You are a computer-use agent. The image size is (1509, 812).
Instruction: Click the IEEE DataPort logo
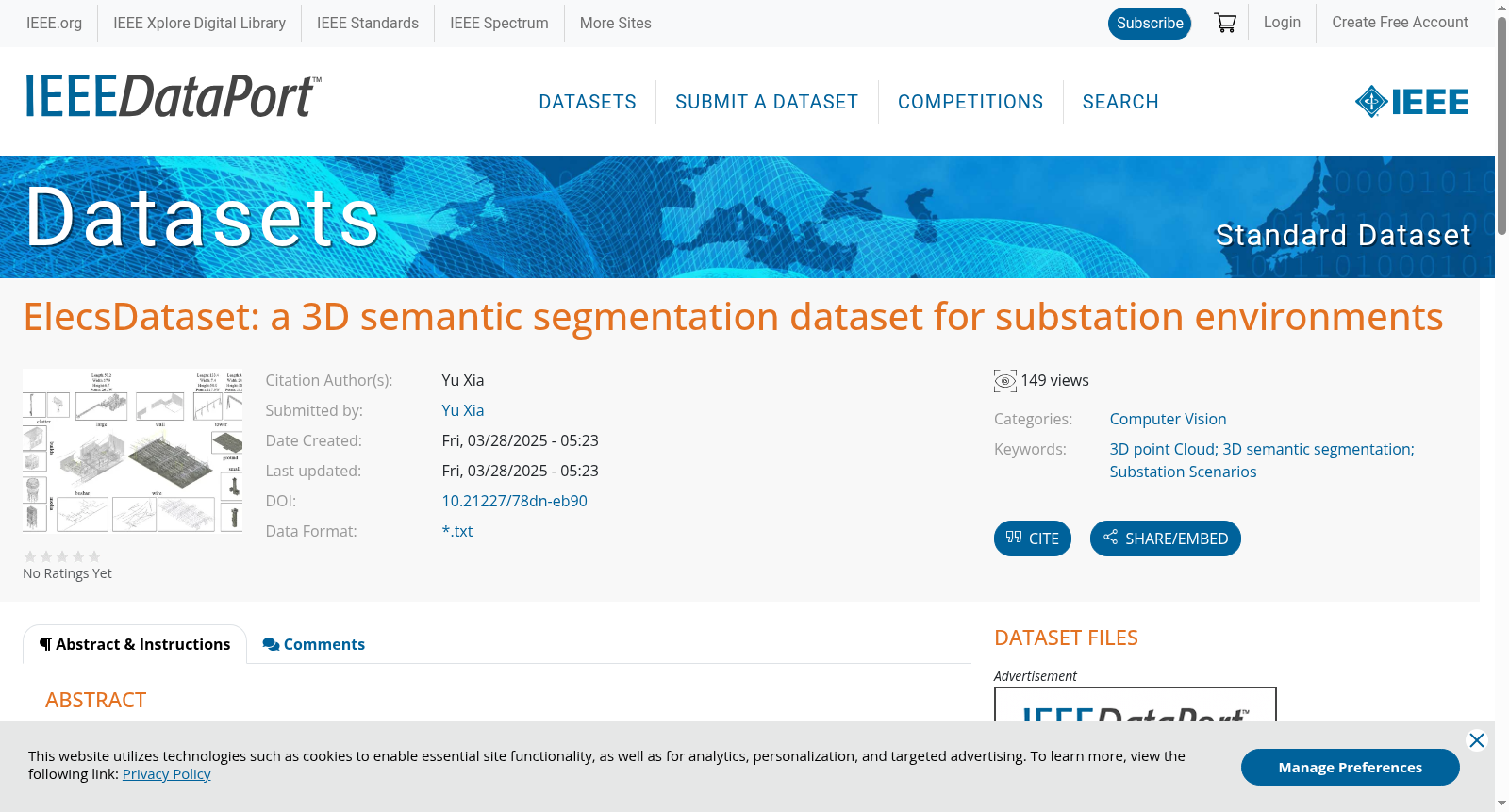[173, 96]
